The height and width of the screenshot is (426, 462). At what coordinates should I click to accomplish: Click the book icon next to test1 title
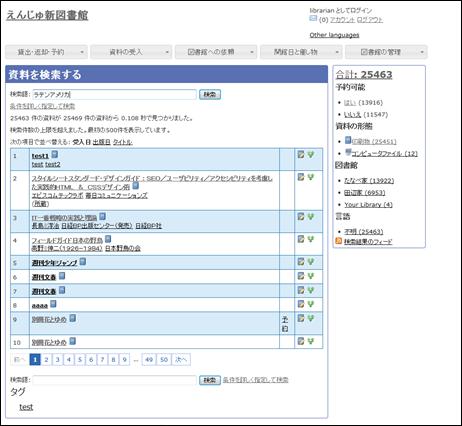[x=55, y=154]
